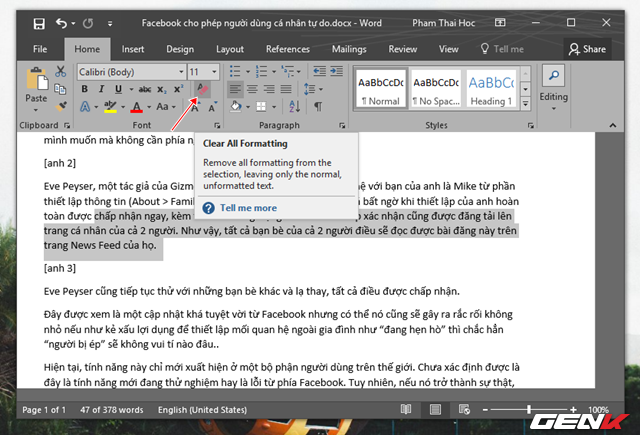The image size is (640, 435).
Task: Copy the selected text
Action: [x=60, y=89]
